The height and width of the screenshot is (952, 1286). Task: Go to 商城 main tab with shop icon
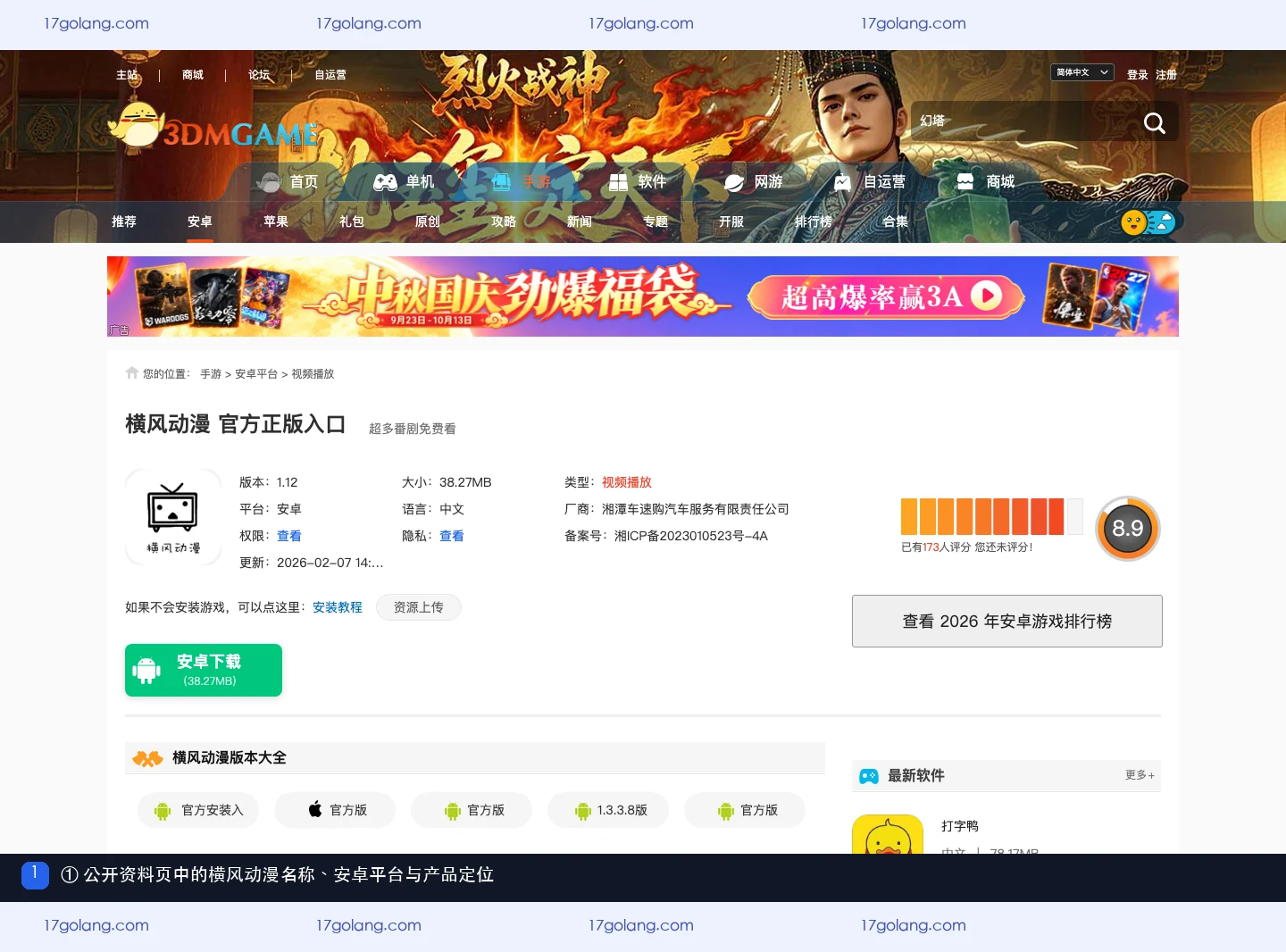coord(985,182)
